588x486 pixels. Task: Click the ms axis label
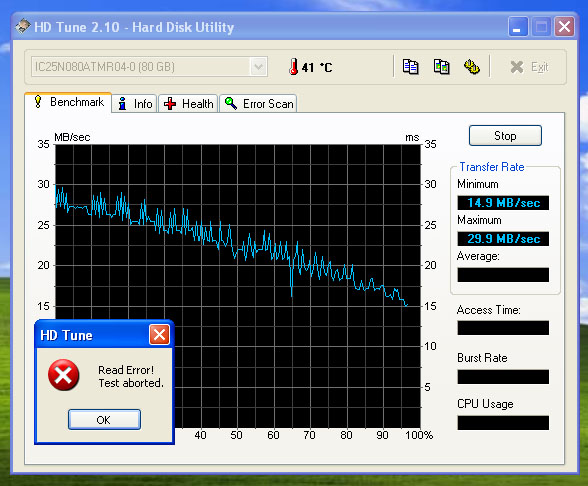coord(412,138)
